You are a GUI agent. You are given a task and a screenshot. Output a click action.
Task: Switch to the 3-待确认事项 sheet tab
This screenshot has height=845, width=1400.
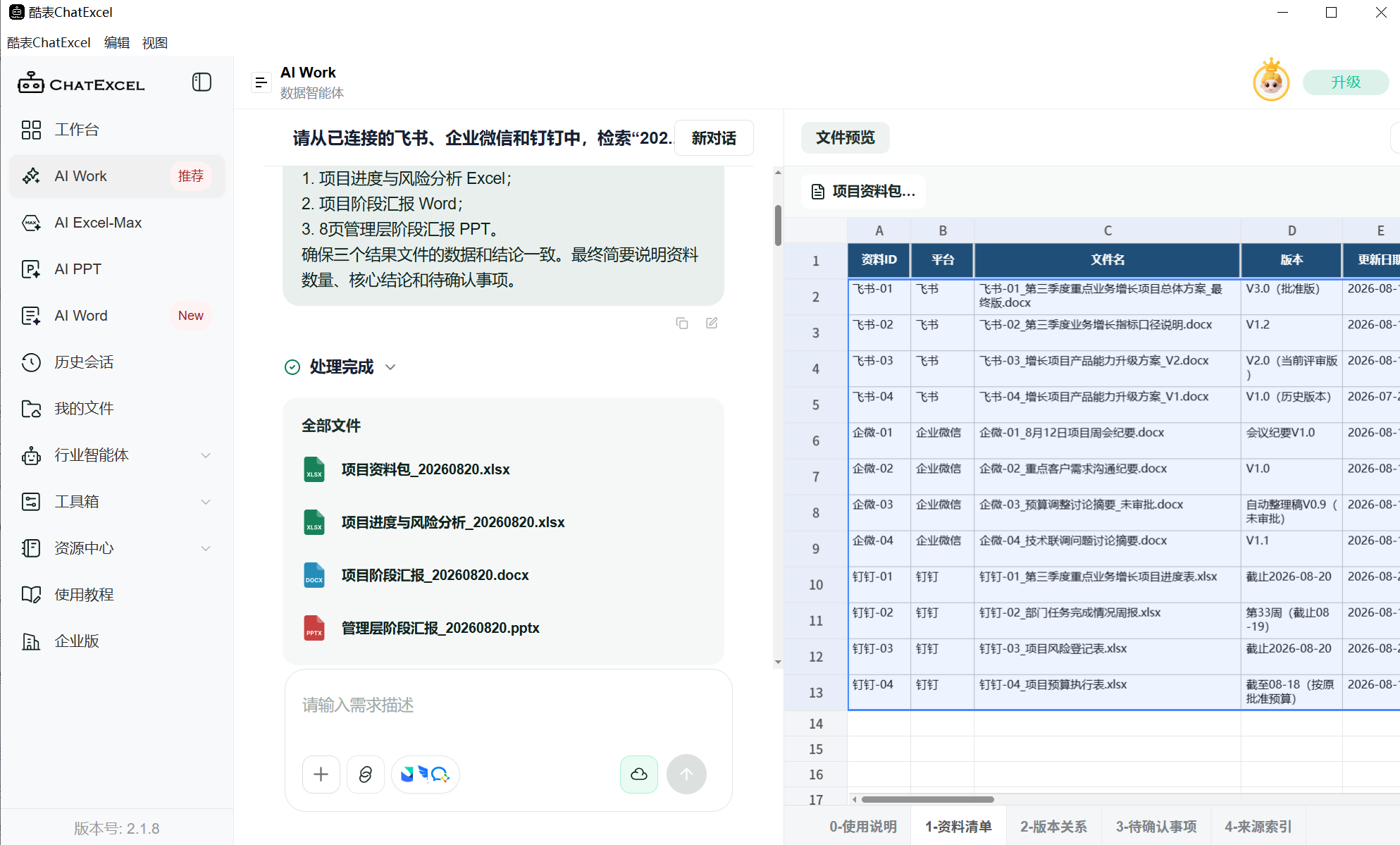click(x=1156, y=827)
